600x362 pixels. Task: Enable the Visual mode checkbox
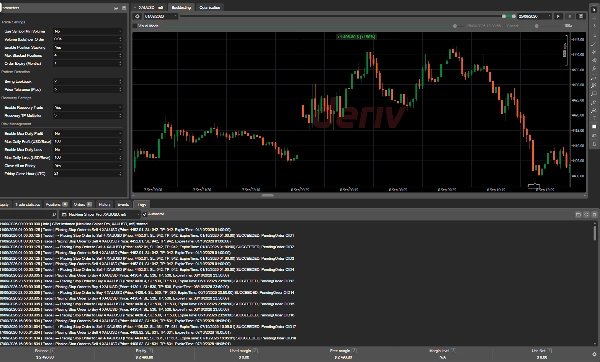[x=135, y=26]
